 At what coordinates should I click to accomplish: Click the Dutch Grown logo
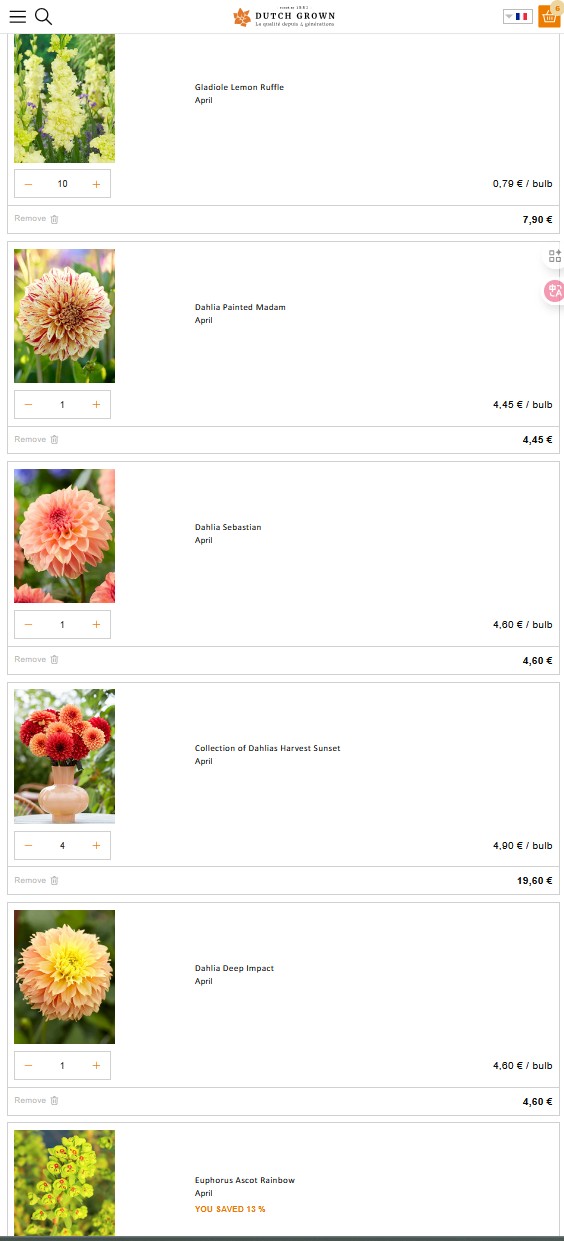pos(284,16)
